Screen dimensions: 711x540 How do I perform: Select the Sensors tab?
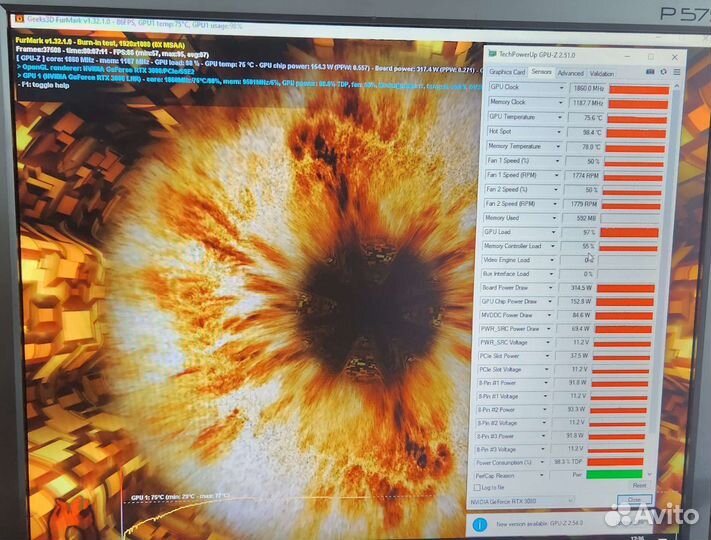click(541, 72)
